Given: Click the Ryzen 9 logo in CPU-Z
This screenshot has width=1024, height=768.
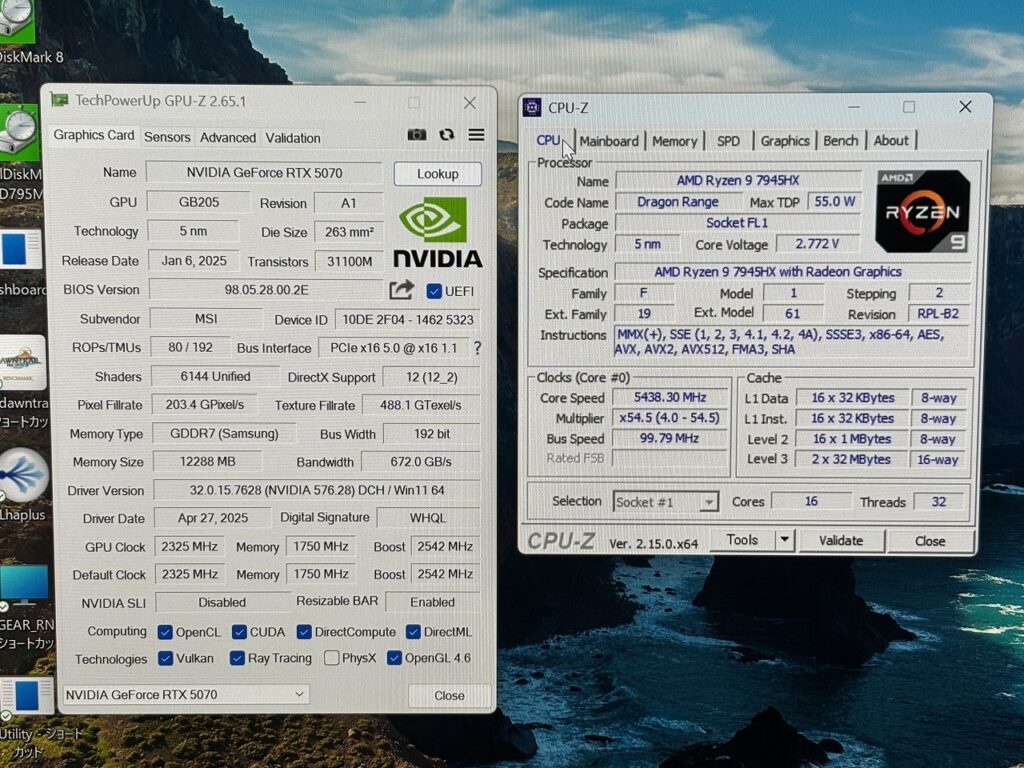Looking at the screenshot, I should click(922, 211).
